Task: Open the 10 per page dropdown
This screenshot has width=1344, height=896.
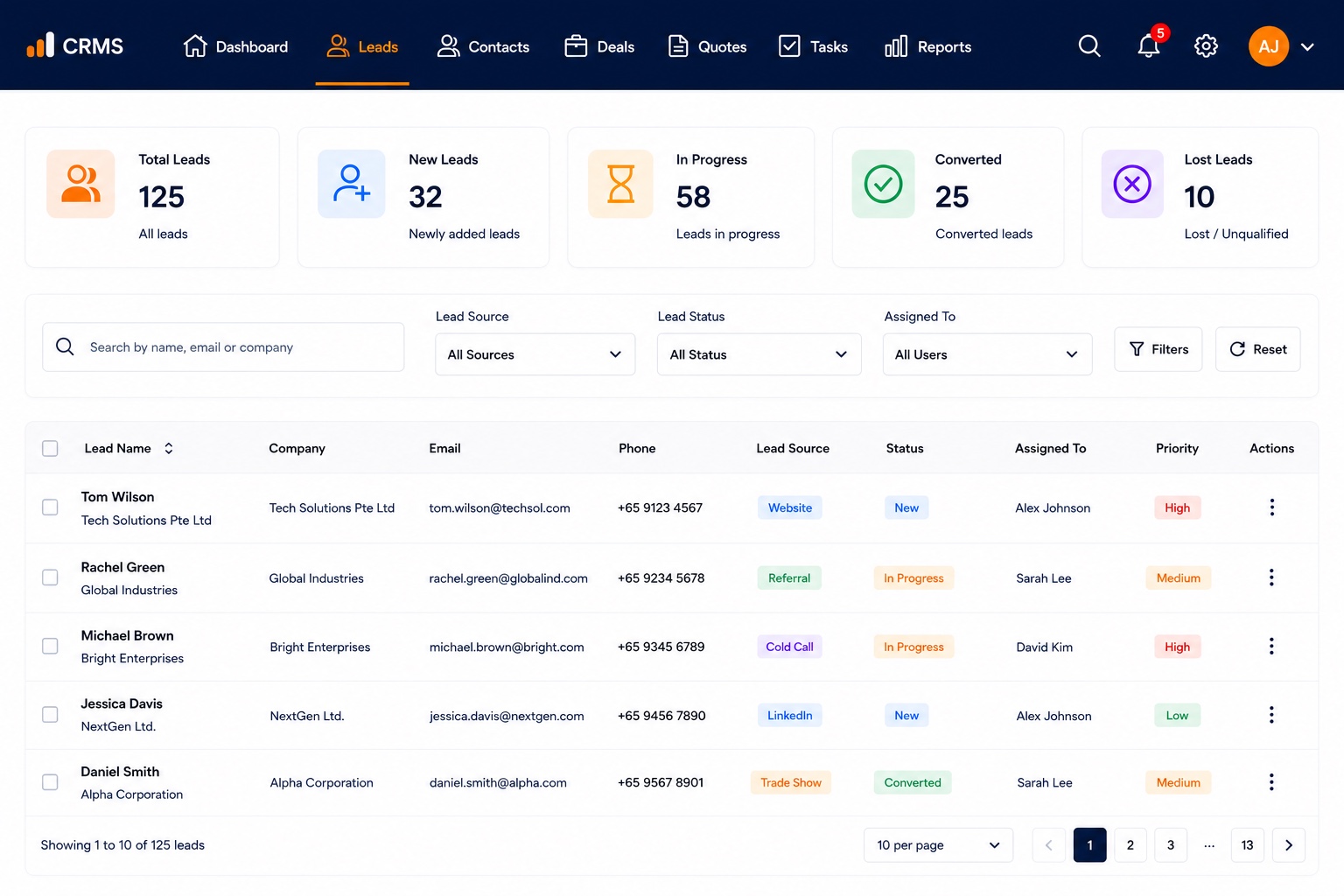Action: (x=939, y=845)
